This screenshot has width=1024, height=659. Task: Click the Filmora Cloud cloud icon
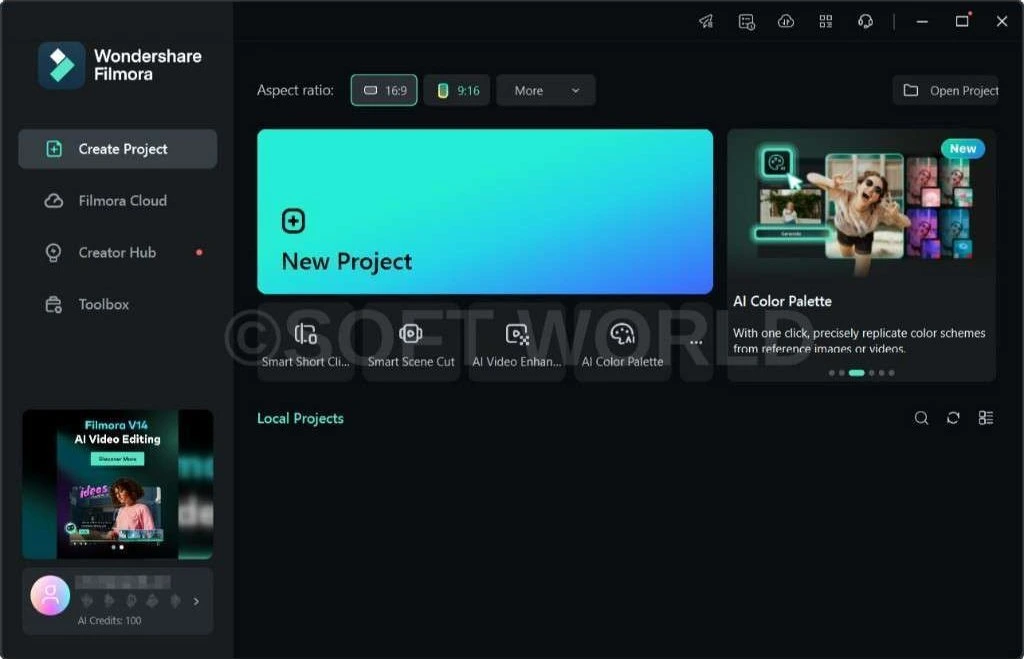[x=54, y=201]
